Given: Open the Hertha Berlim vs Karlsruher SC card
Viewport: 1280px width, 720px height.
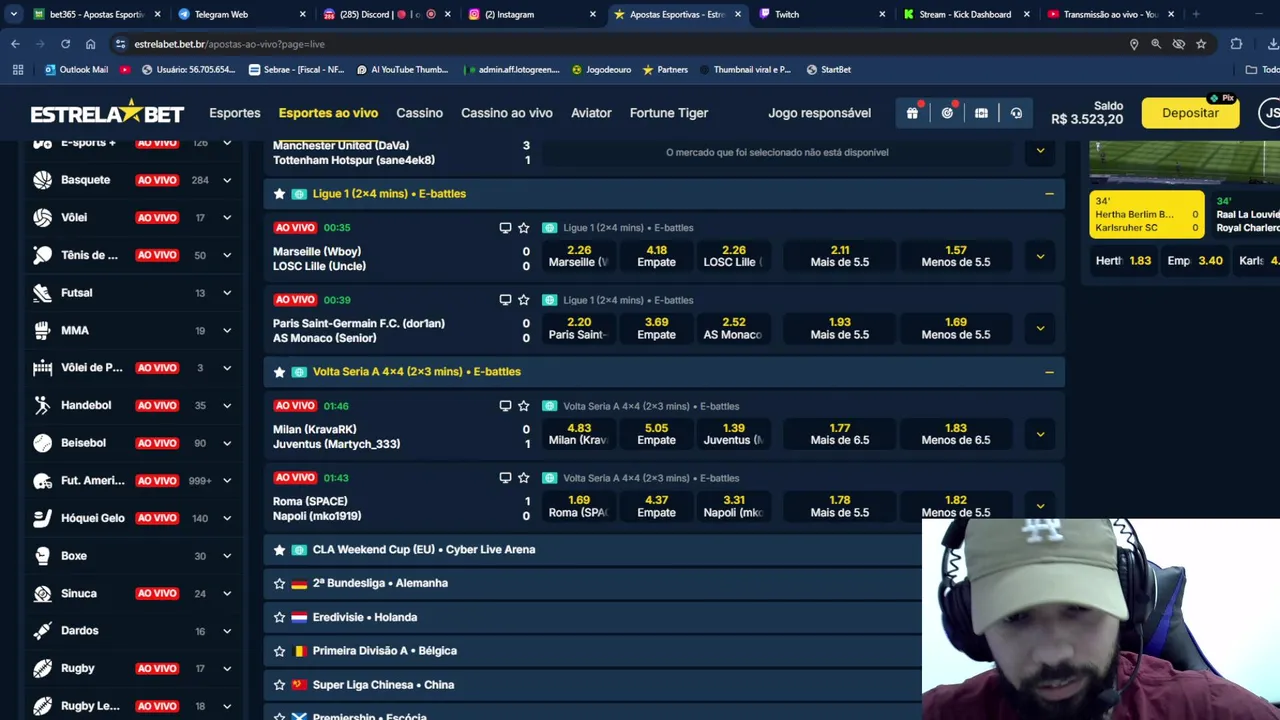Looking at the screenshot, I should (1148, 215).
